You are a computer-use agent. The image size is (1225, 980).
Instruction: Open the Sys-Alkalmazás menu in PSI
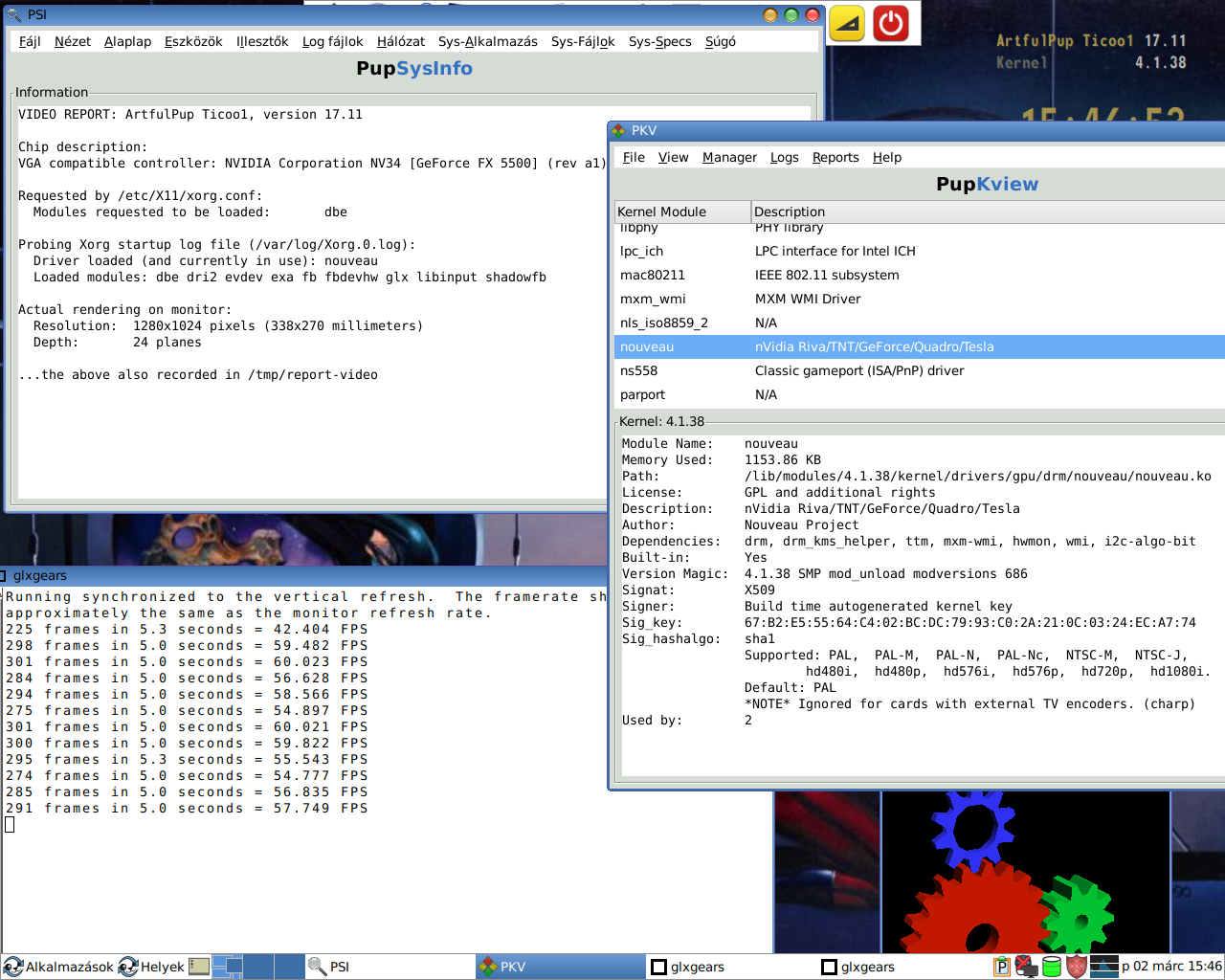tap(488, 41)
